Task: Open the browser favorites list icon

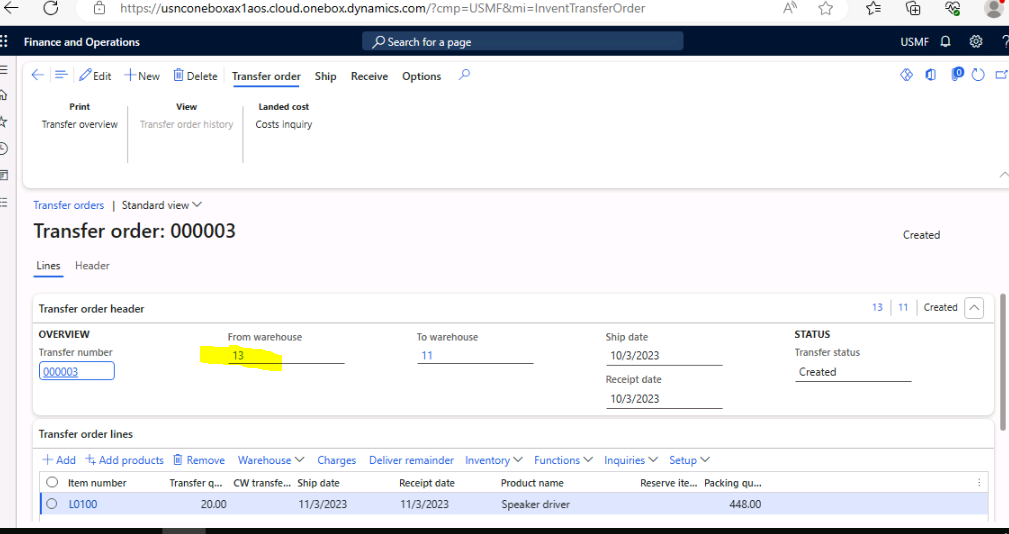Action: tap(873, 8)
